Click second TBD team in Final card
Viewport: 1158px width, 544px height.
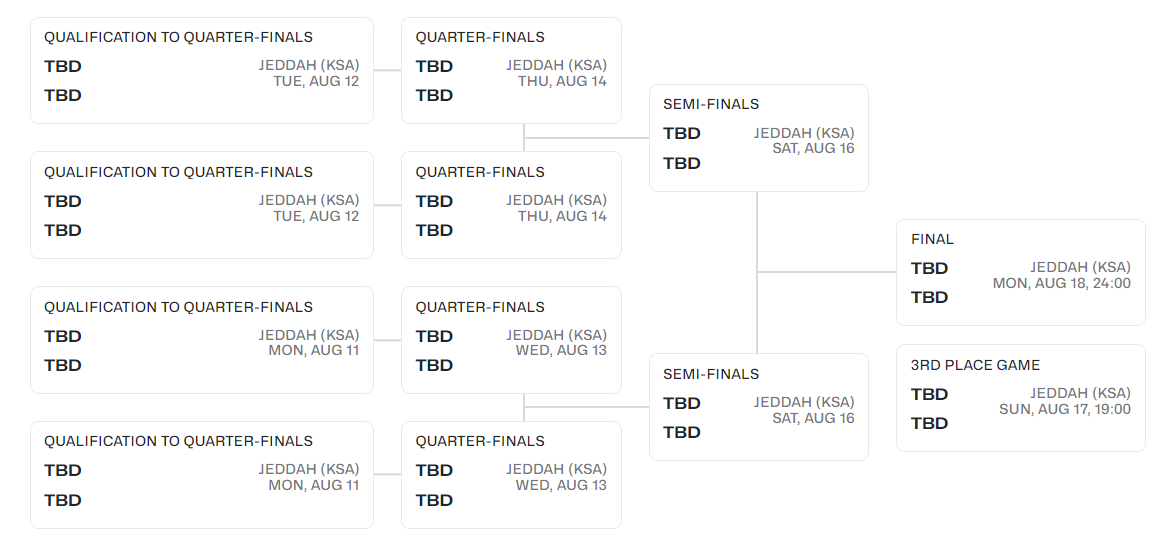(929, 297)
